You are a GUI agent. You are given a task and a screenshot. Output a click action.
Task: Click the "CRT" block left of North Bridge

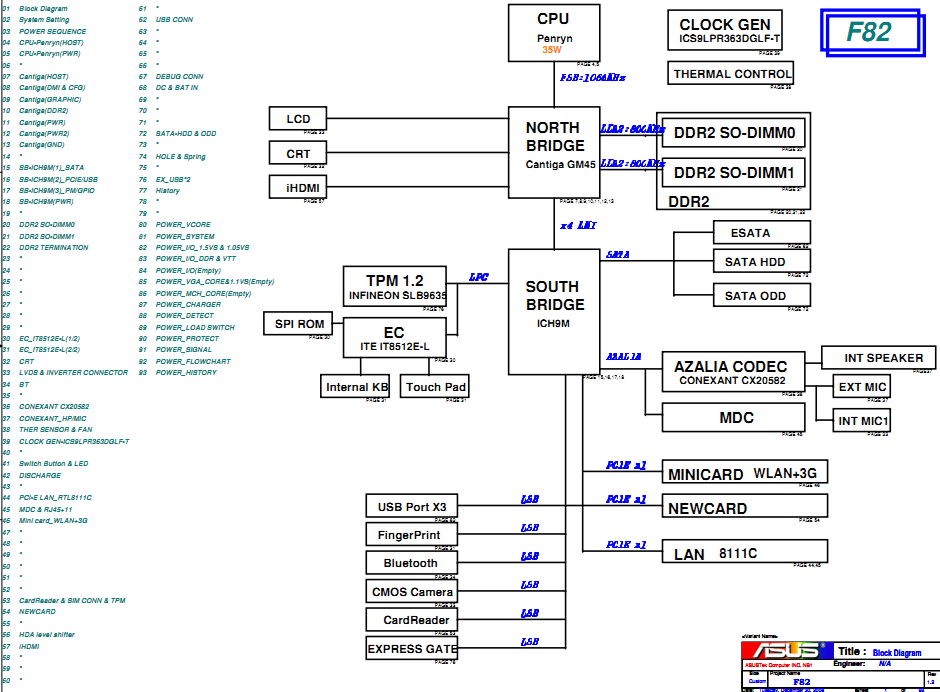pyautogui.click(x=298, y=154)
